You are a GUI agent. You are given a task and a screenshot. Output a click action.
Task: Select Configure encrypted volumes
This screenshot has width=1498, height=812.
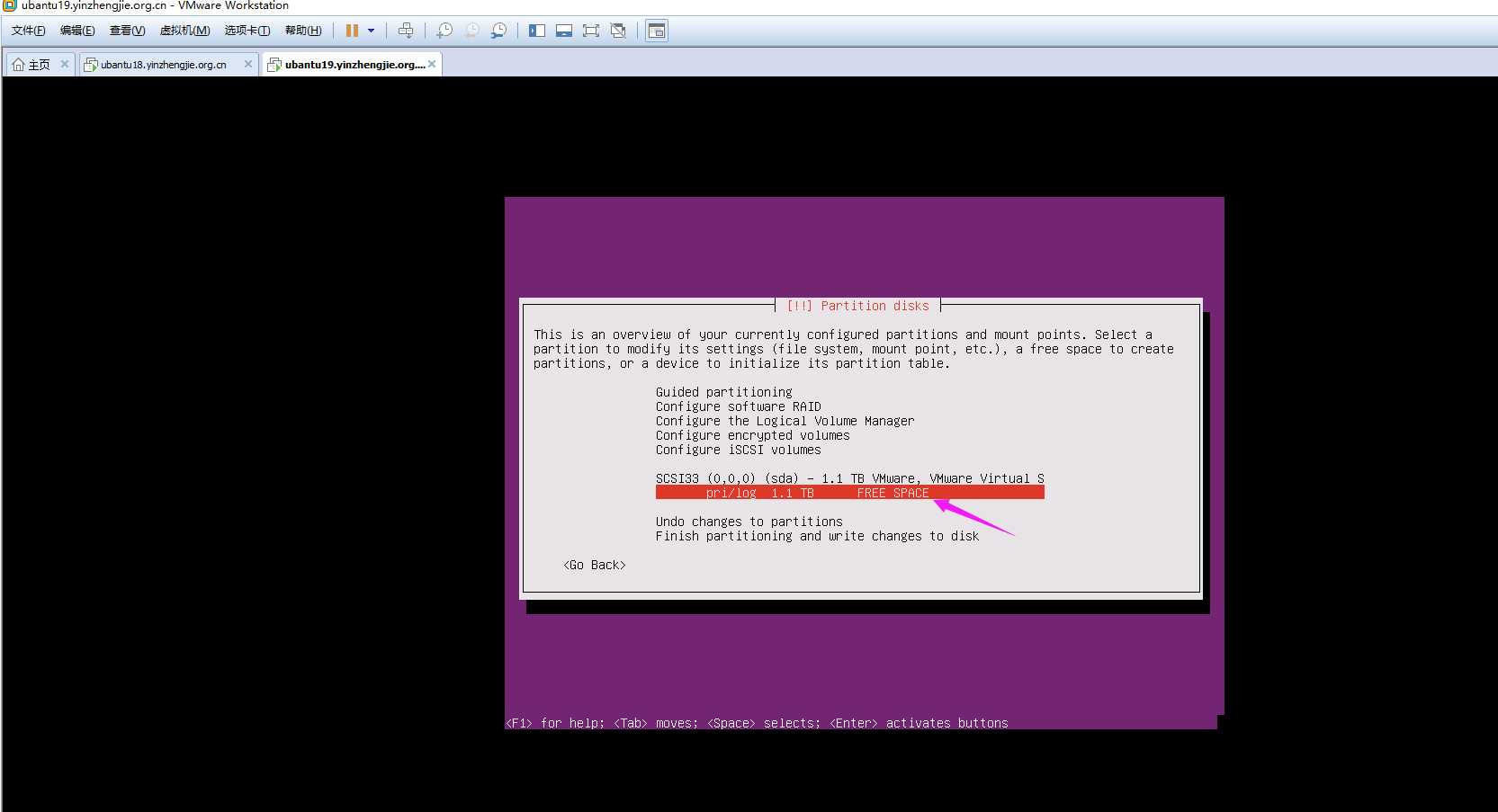point(752,435)
